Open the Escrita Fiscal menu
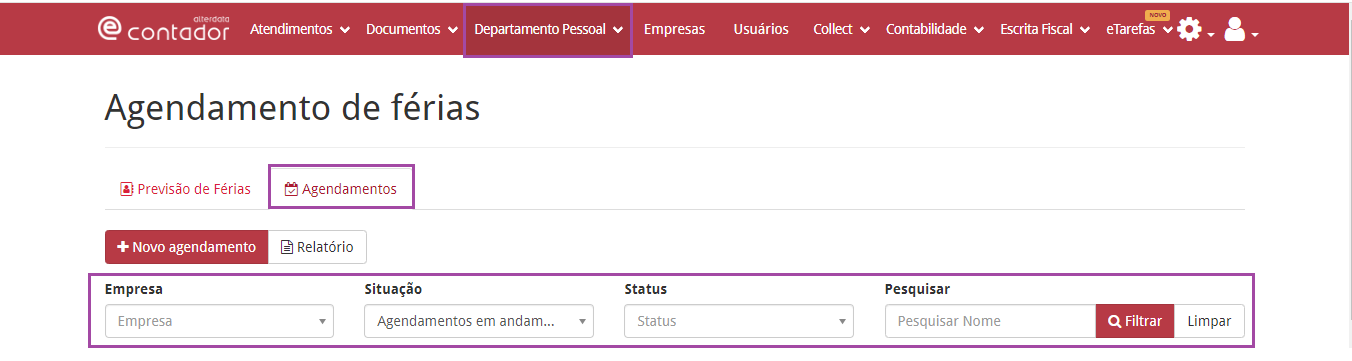This screenshot has width=1352, height=361. [x=1045, y=30]
